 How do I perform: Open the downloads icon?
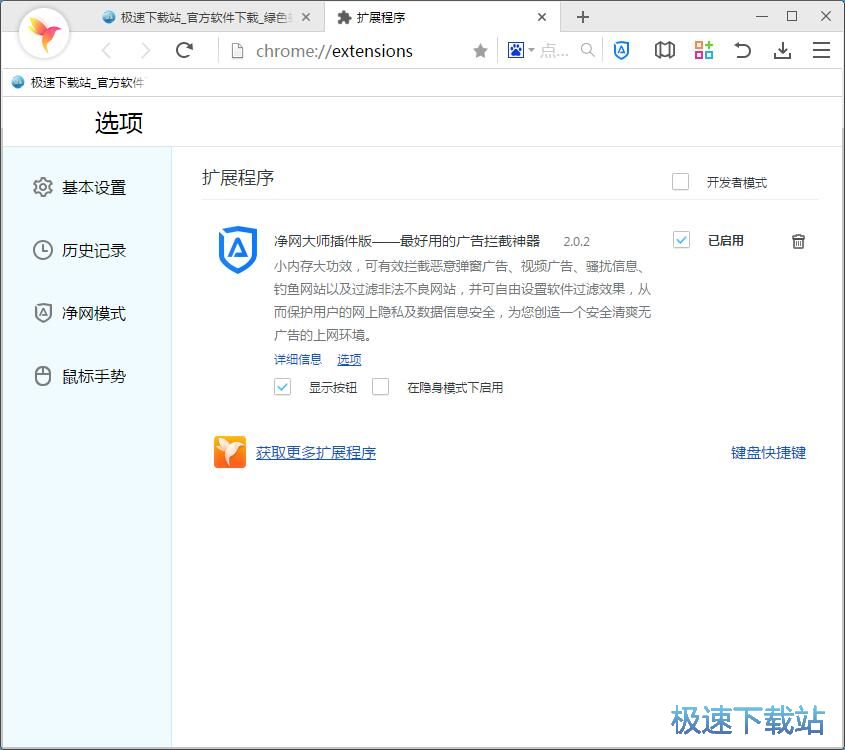[782, 51]
